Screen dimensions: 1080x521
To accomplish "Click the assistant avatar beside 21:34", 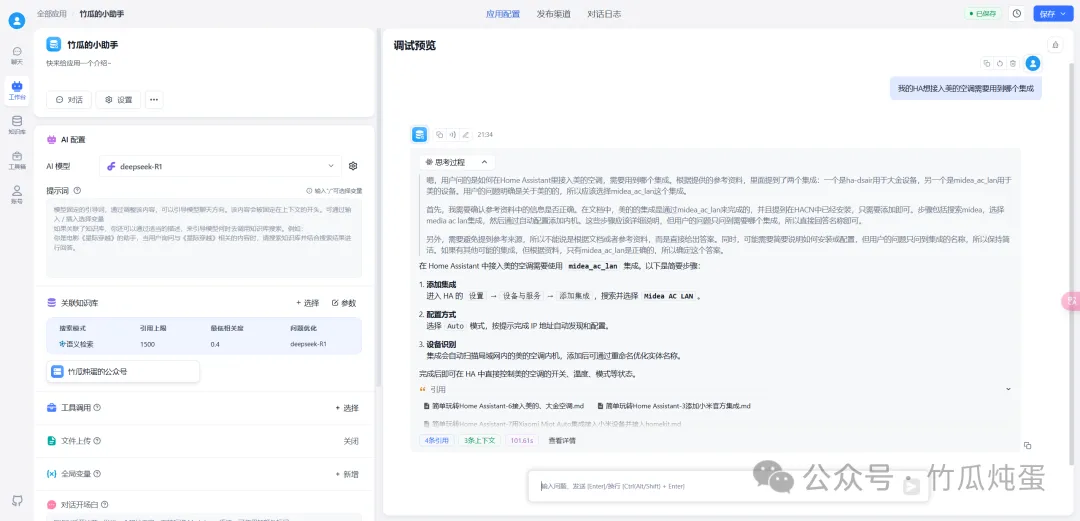I will tap(419, 134).
